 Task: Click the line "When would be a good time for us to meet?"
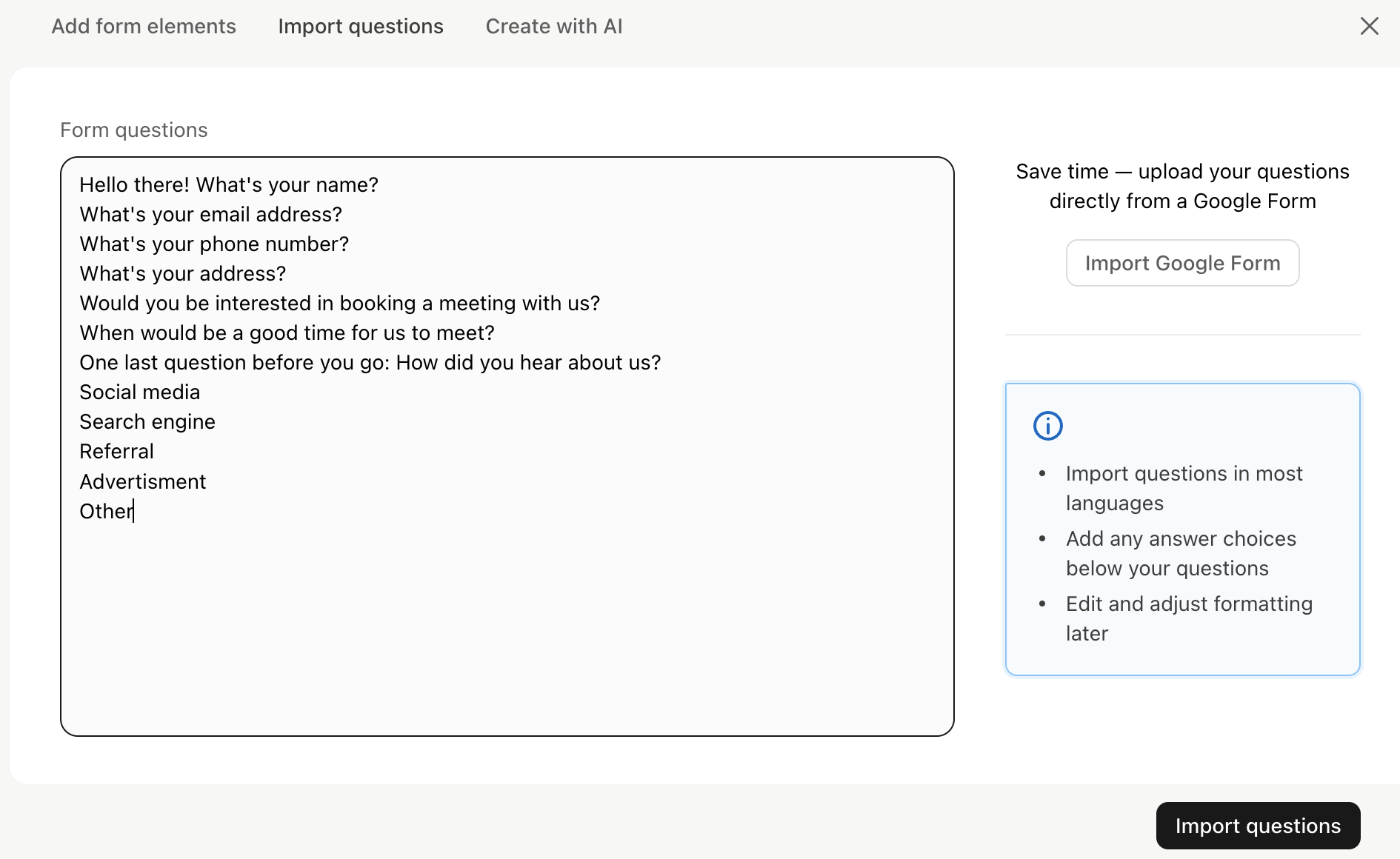click(287, 332)
